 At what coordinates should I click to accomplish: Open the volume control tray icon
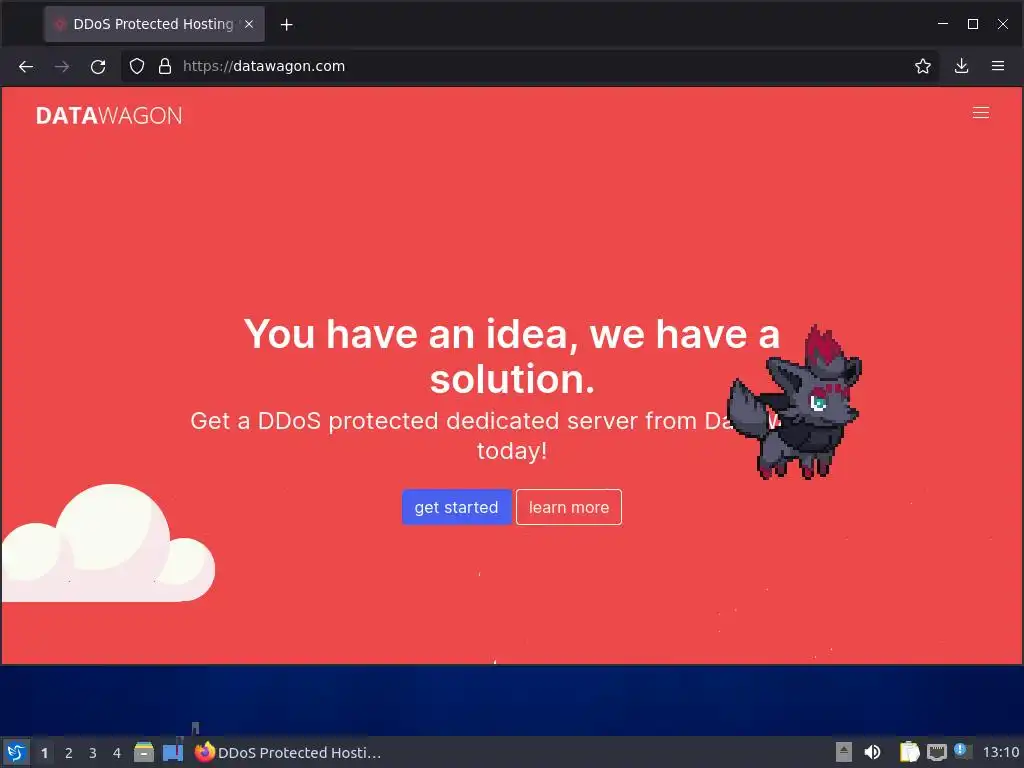tap(872, 752)
